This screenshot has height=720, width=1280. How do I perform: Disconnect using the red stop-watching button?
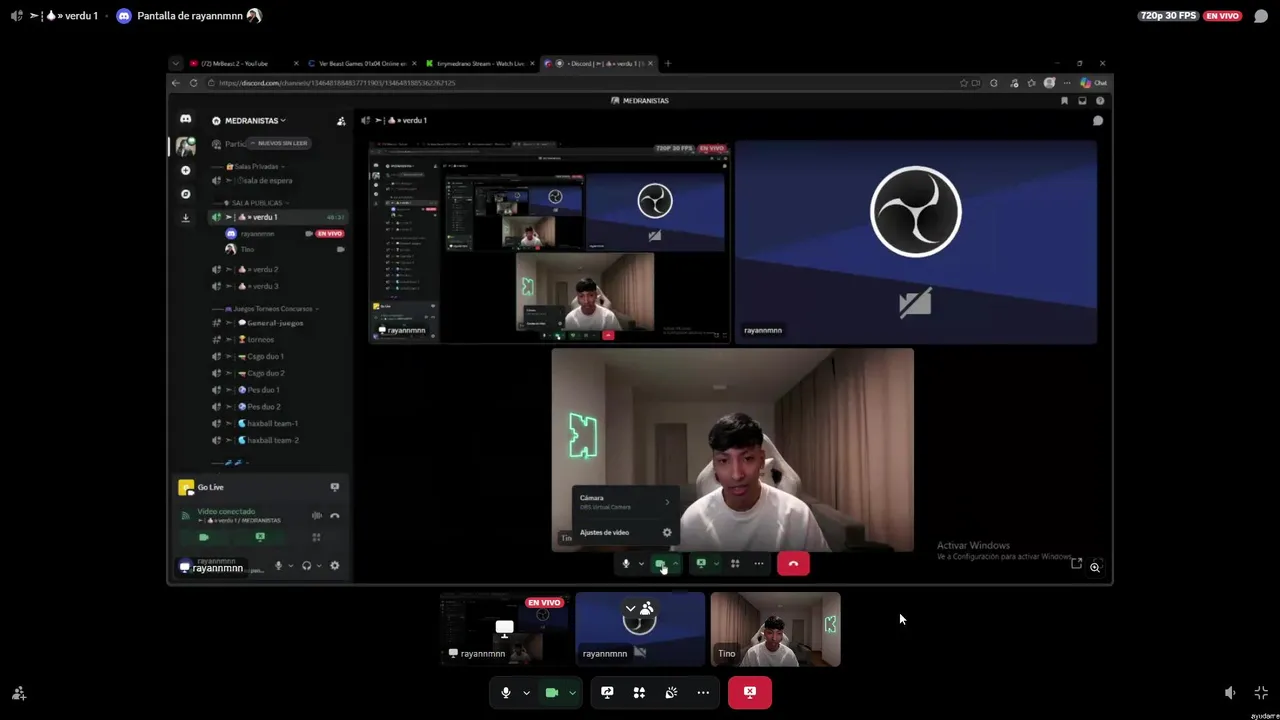(x=750, y=692)
